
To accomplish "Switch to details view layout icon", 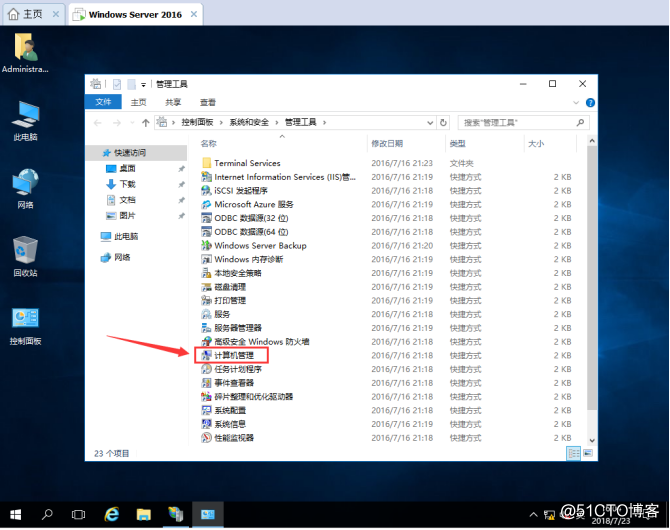I will pyautogui.click(x=573, y=453).
